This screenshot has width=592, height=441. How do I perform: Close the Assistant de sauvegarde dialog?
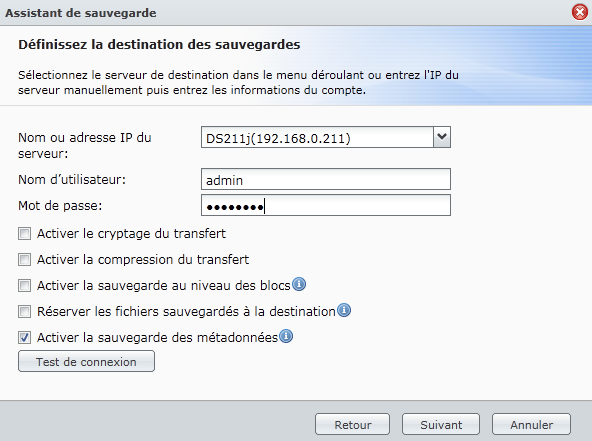580,12
